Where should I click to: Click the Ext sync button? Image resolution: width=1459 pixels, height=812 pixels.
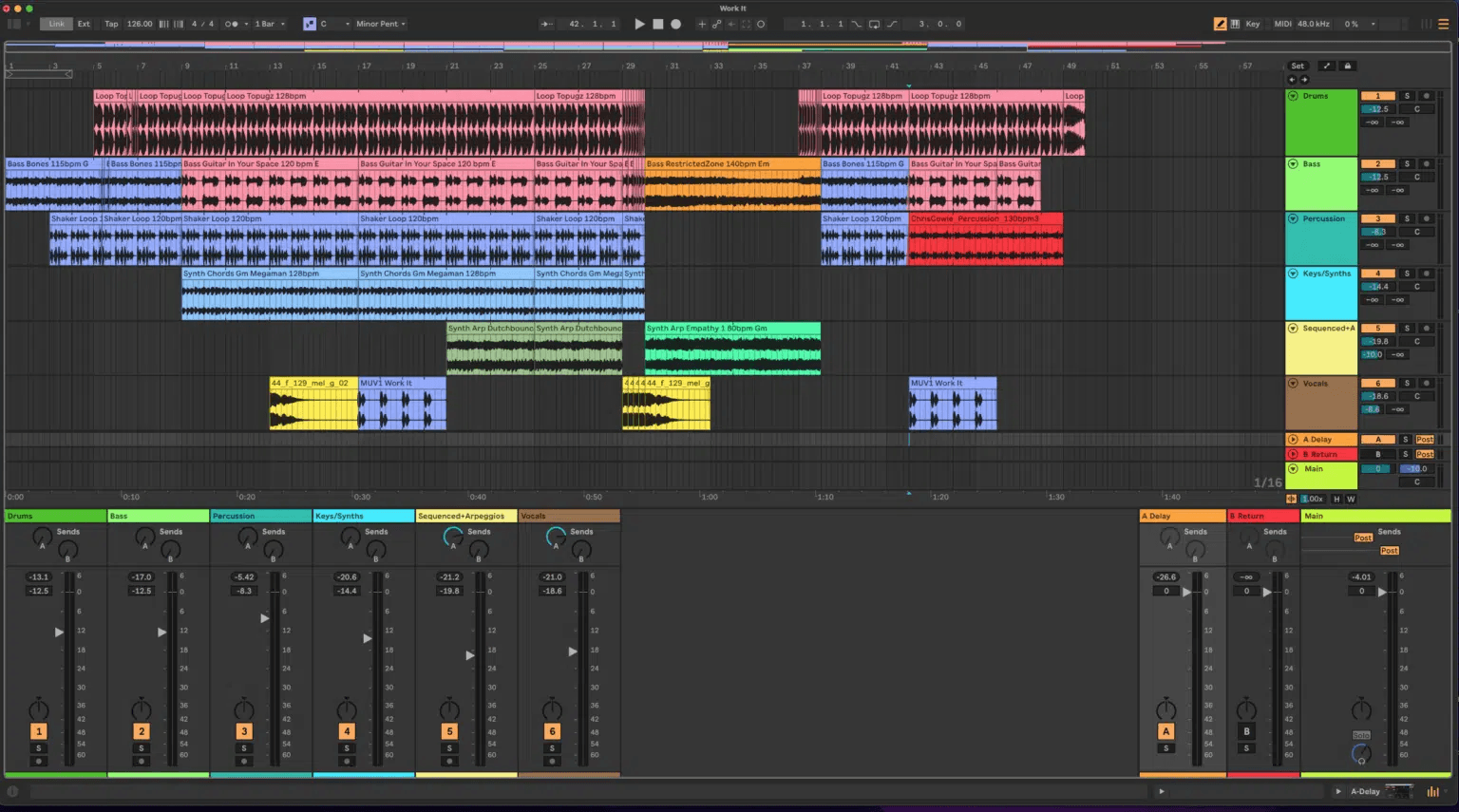click(x=84, y=24)
